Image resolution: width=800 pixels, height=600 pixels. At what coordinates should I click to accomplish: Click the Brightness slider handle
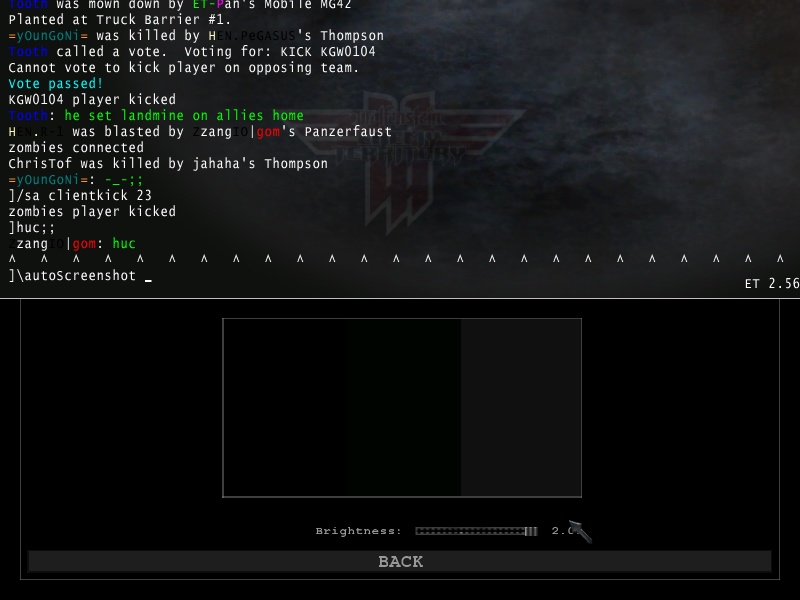tap(531, 531)
